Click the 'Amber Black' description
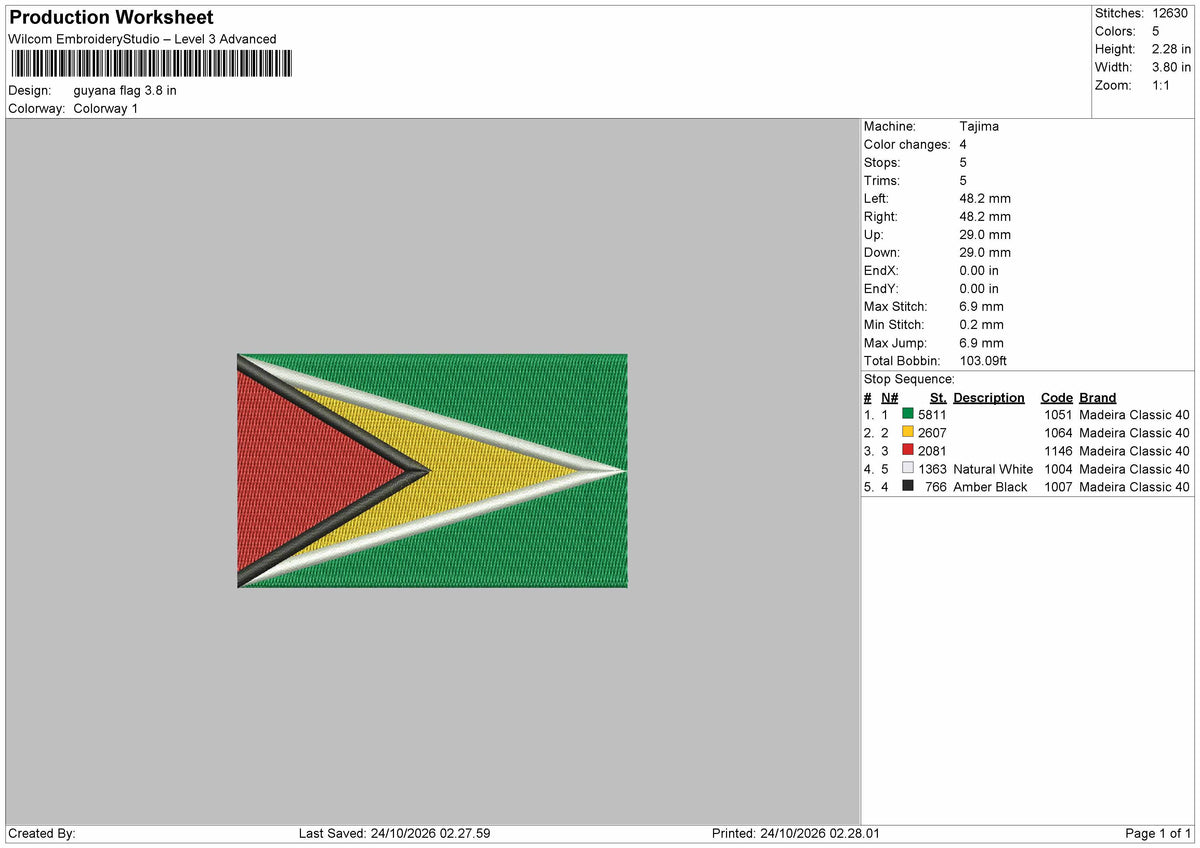 990,486
